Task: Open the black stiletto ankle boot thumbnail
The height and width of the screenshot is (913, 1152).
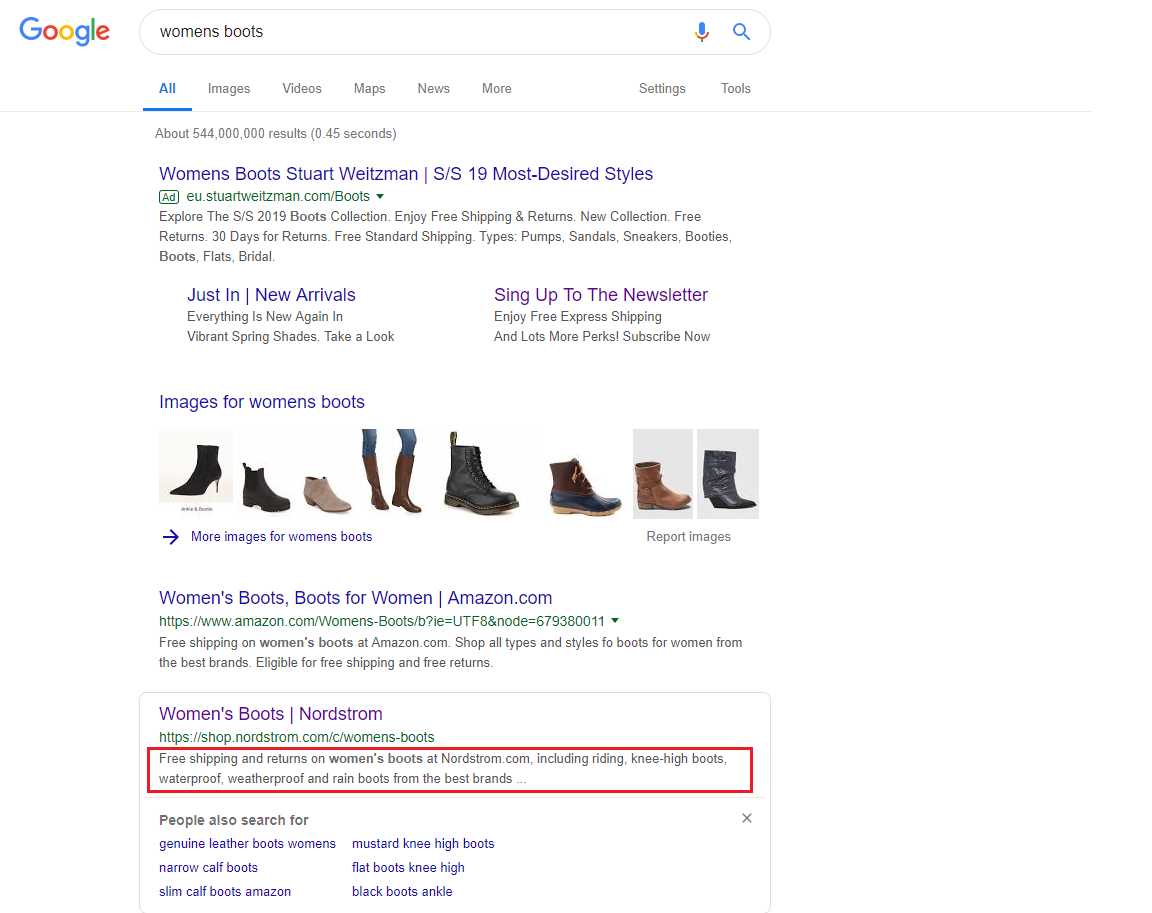Action: (x=196, y=472)
